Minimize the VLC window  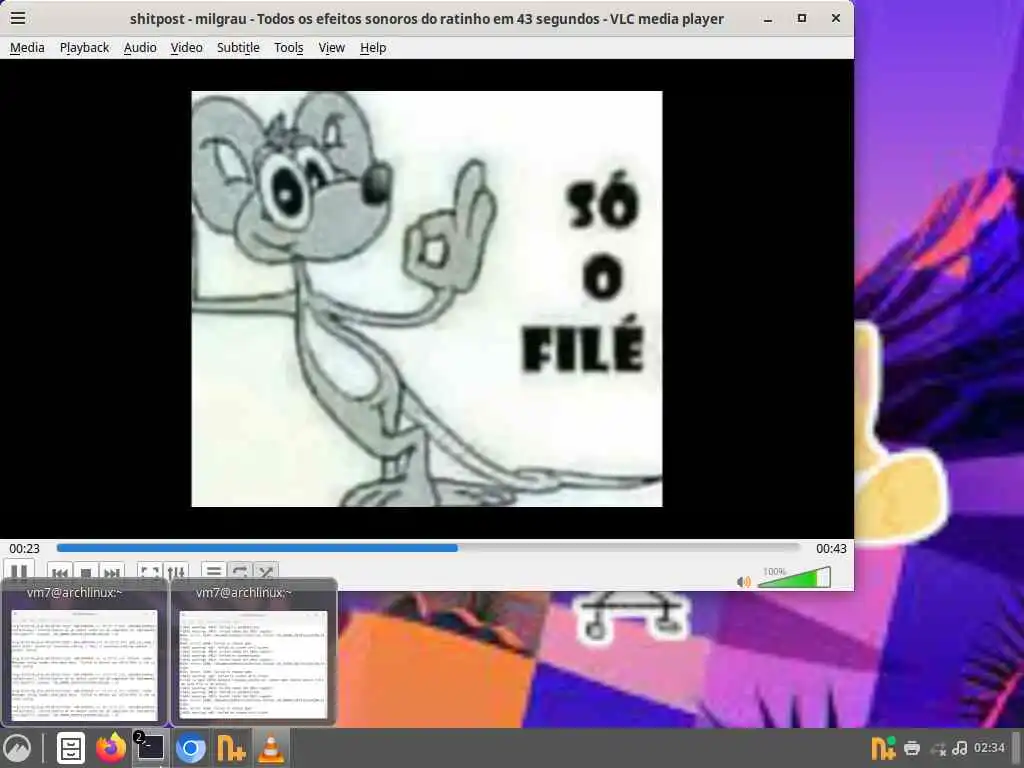(x=768, y=19)
